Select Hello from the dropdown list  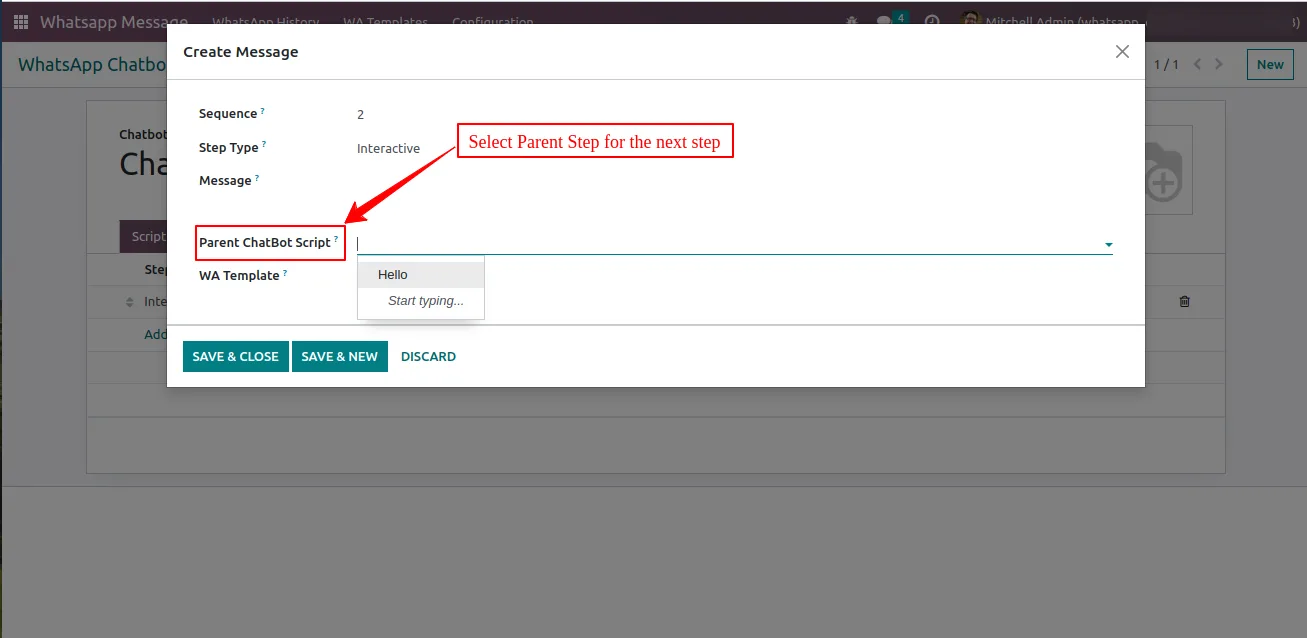coord(421,275)
